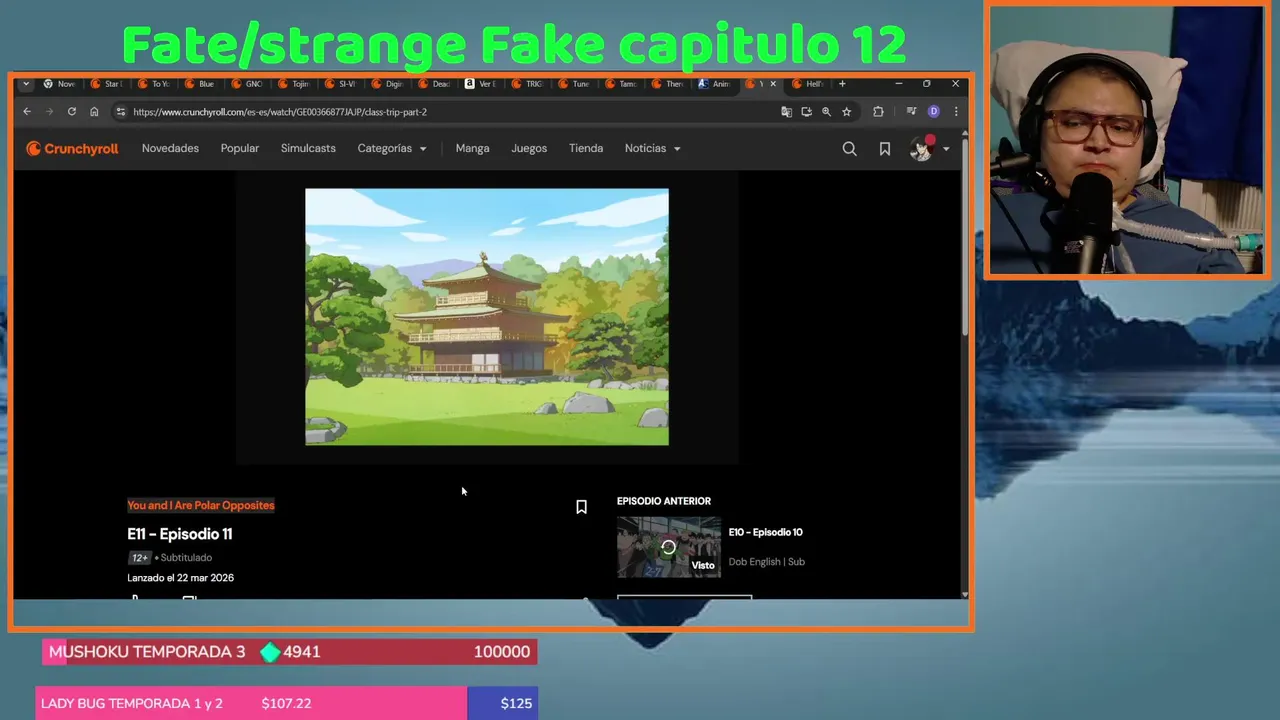
Task: Open the watchlist bookmark in Crunchyroll header
Action: pyautogui.click(x=885, y=149)
